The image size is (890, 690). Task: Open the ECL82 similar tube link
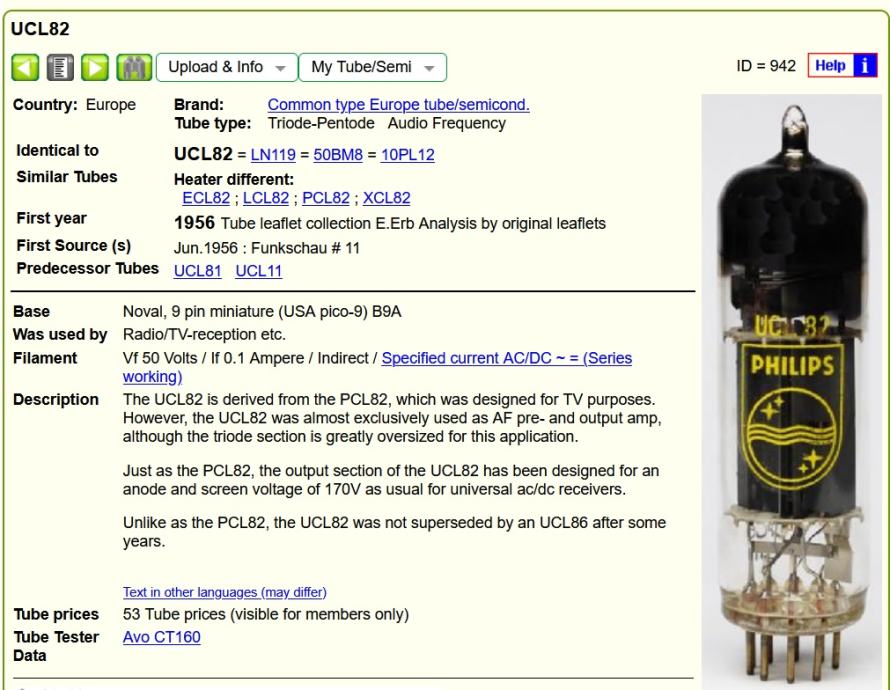click(x=206, y=198)
